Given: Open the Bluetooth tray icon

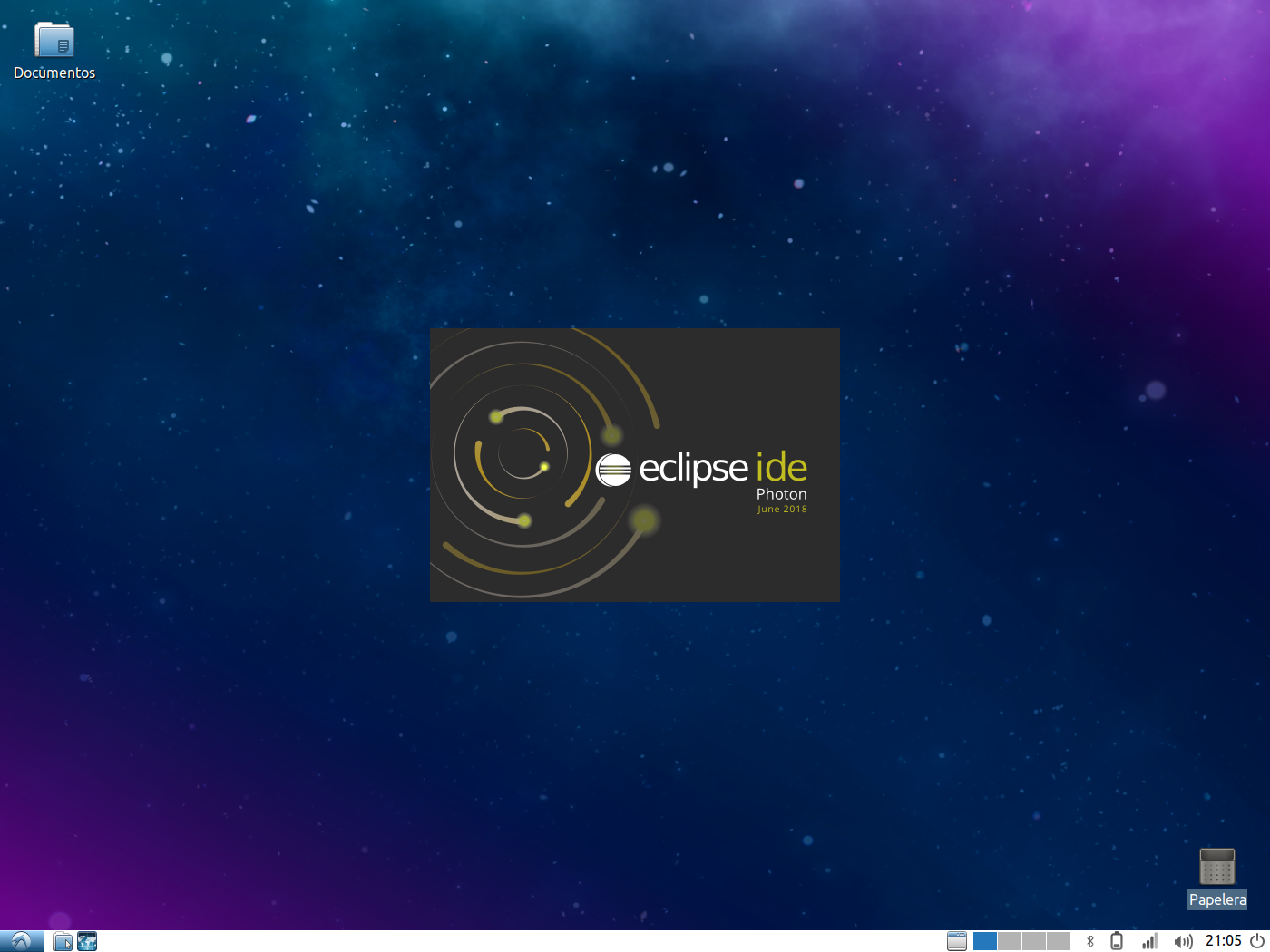Looking at the screenshot, I should point(1090,941).
